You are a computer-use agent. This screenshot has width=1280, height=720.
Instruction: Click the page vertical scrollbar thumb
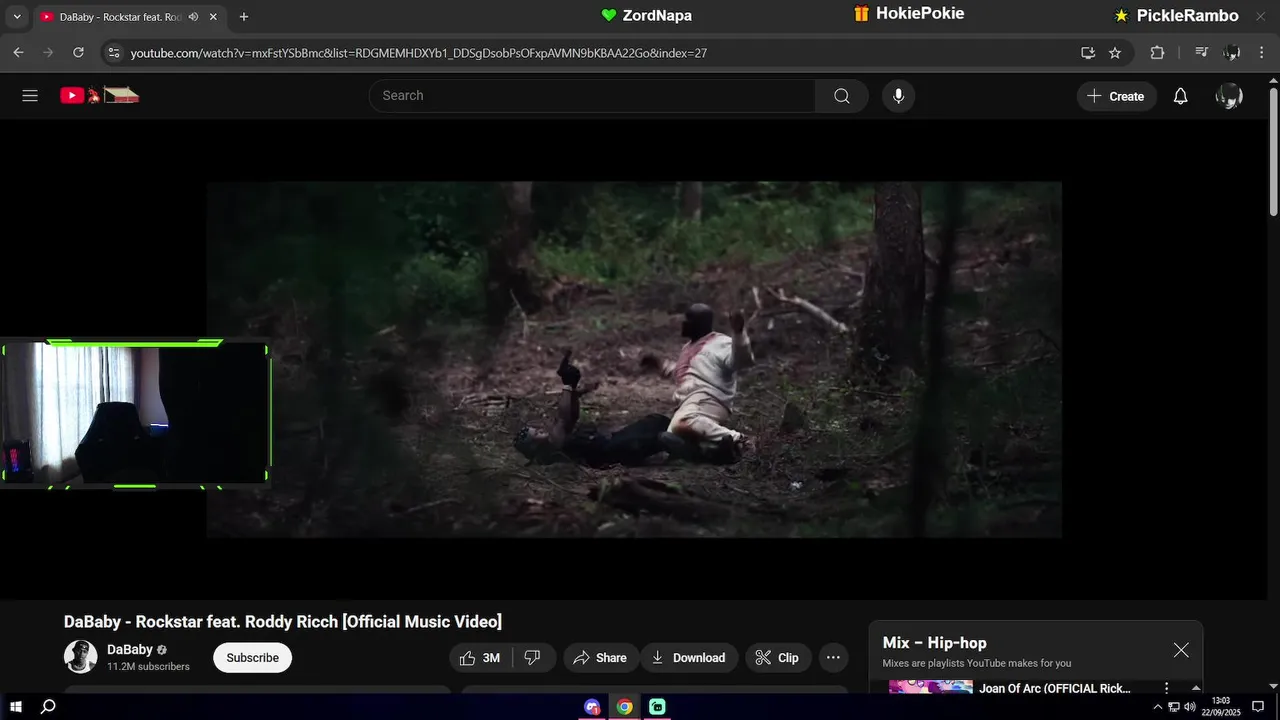(1273, 150)
